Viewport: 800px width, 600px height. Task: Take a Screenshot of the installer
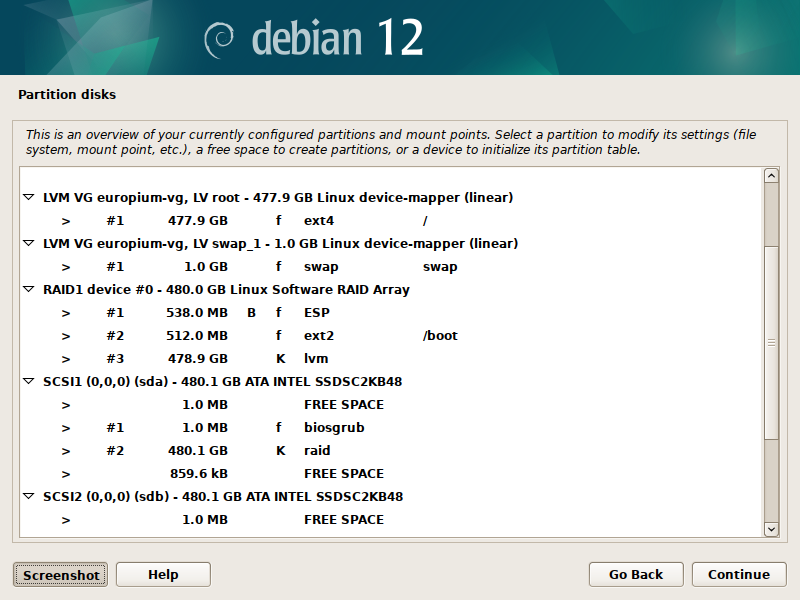click(x=61, y=574)
